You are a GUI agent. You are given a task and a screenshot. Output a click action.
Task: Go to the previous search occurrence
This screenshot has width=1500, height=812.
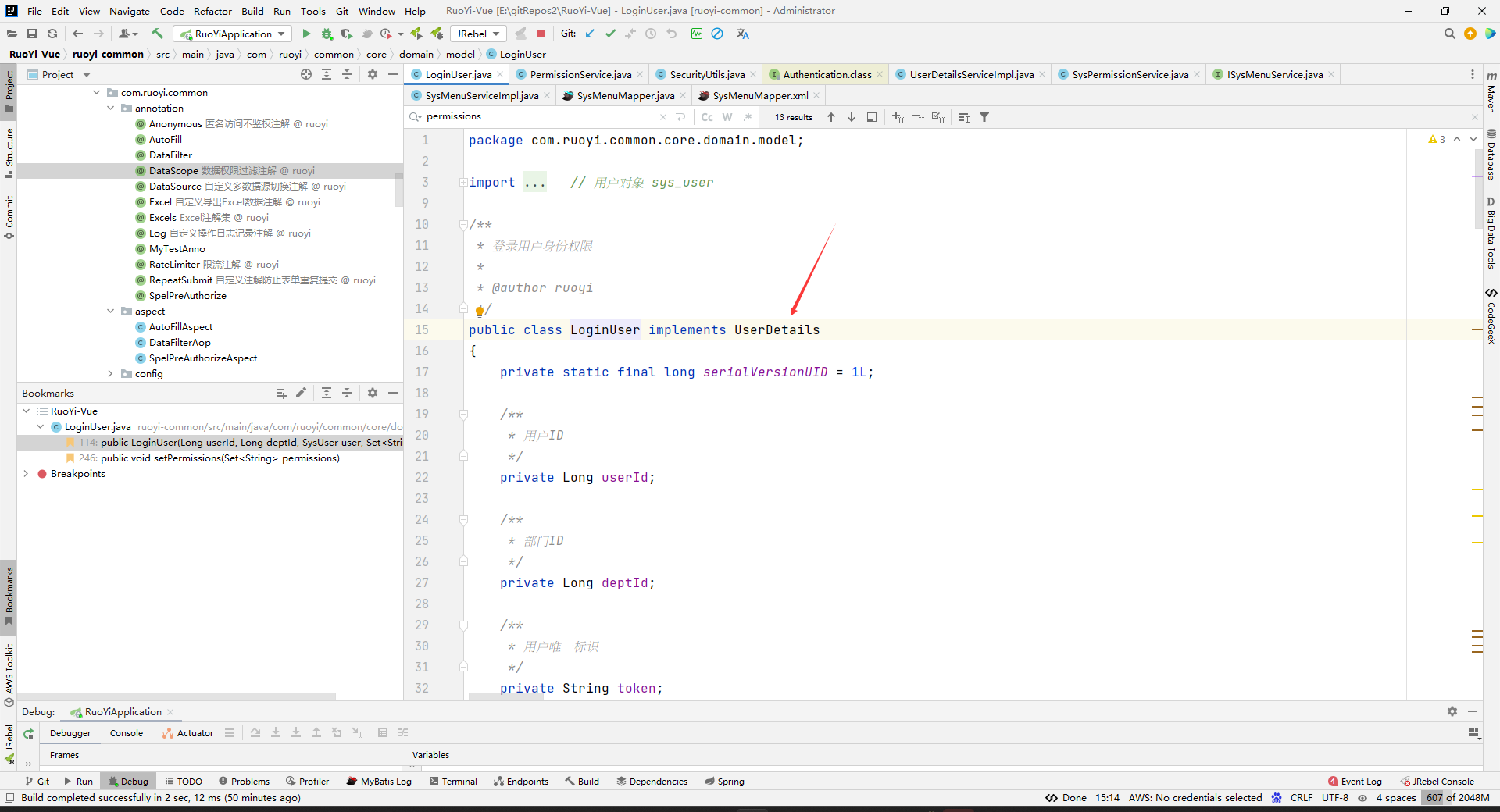(x=831, y=117)
